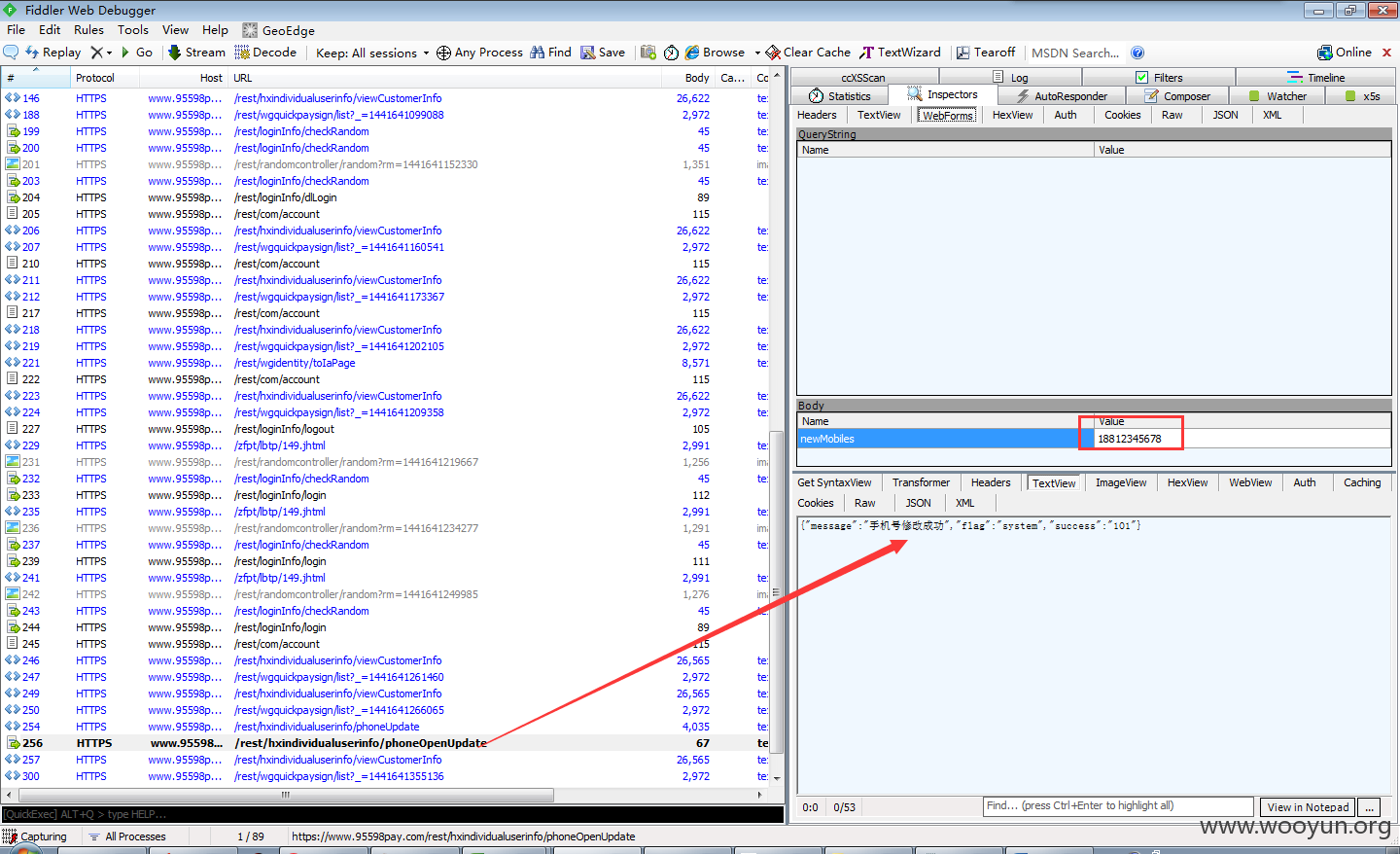Click the Remove sessions X icon
Viewport: 1400px width, 854px height.
point(96,53)
